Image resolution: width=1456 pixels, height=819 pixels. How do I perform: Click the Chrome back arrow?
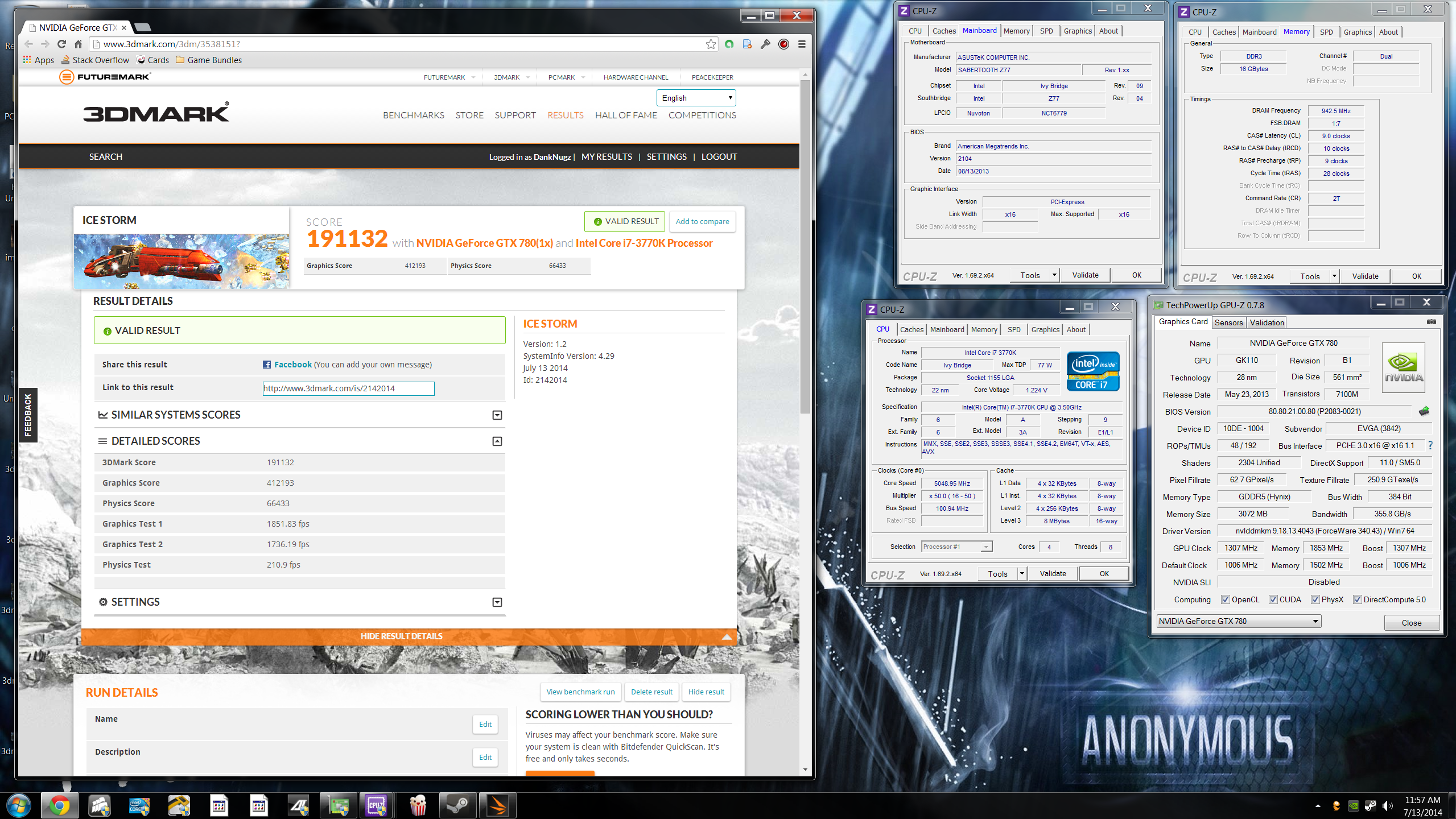pyautogui.click(x=29, y=44)
